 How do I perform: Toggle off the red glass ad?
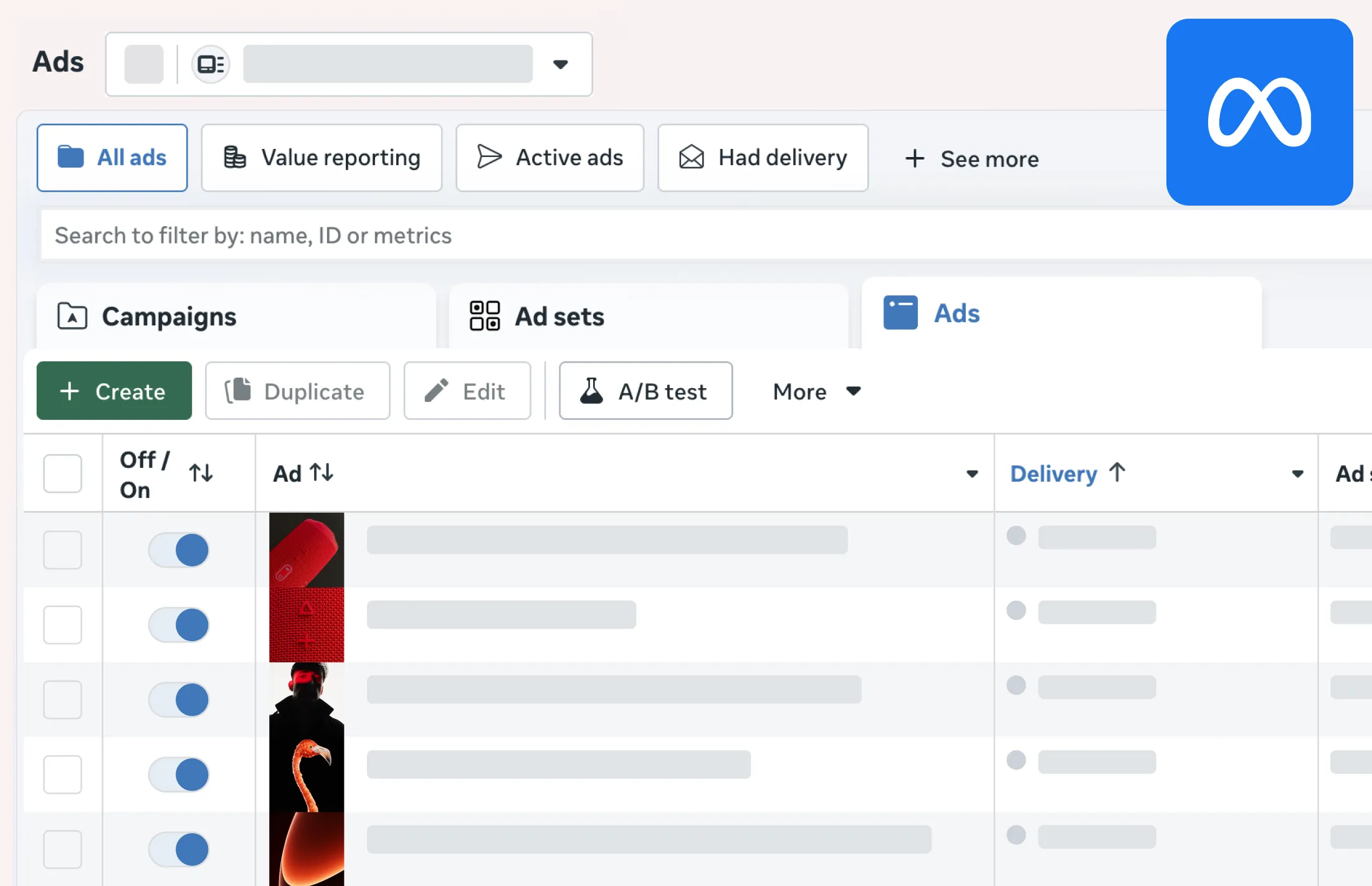(x=179, y=849)
